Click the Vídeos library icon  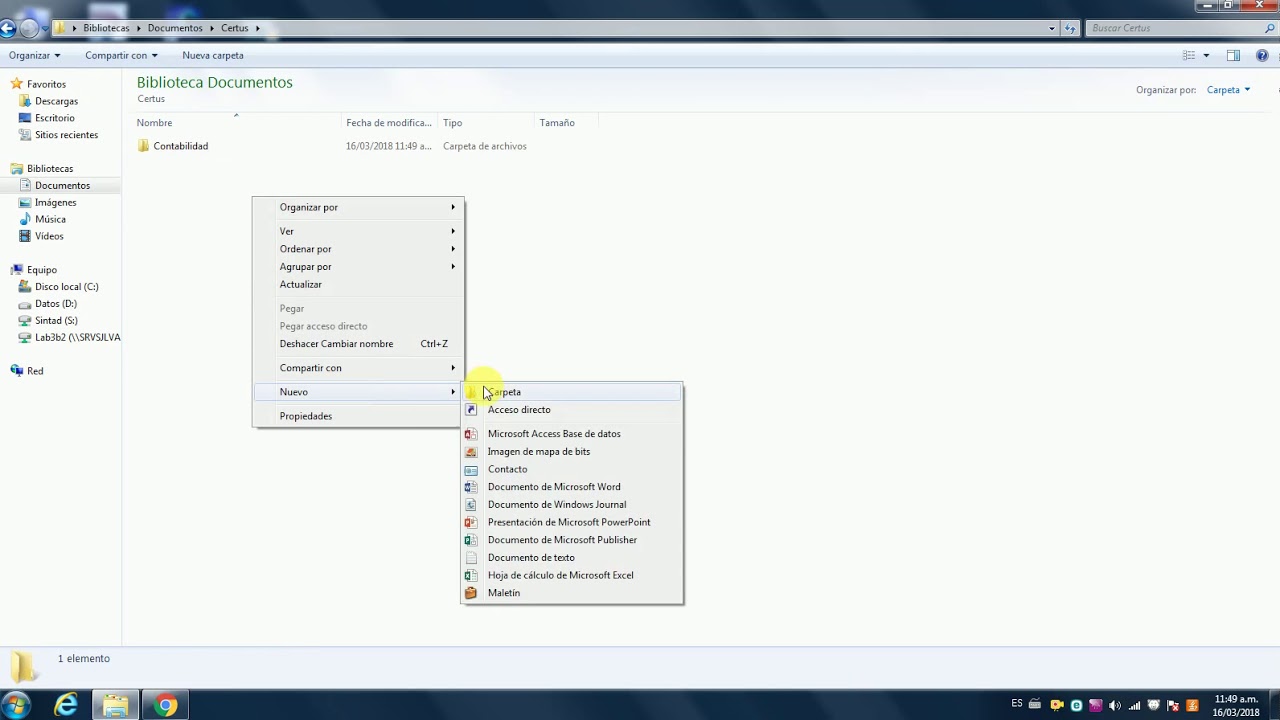[25, 236]
